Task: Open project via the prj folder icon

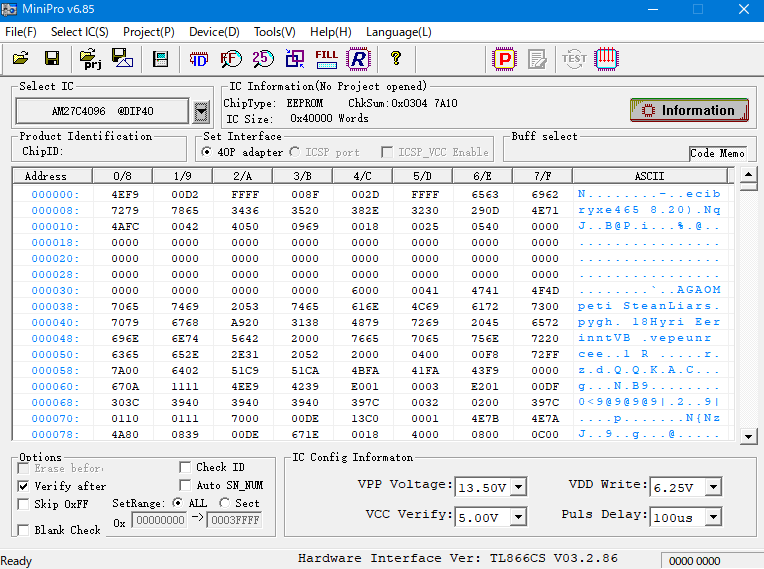Action: tap(90, 59)
